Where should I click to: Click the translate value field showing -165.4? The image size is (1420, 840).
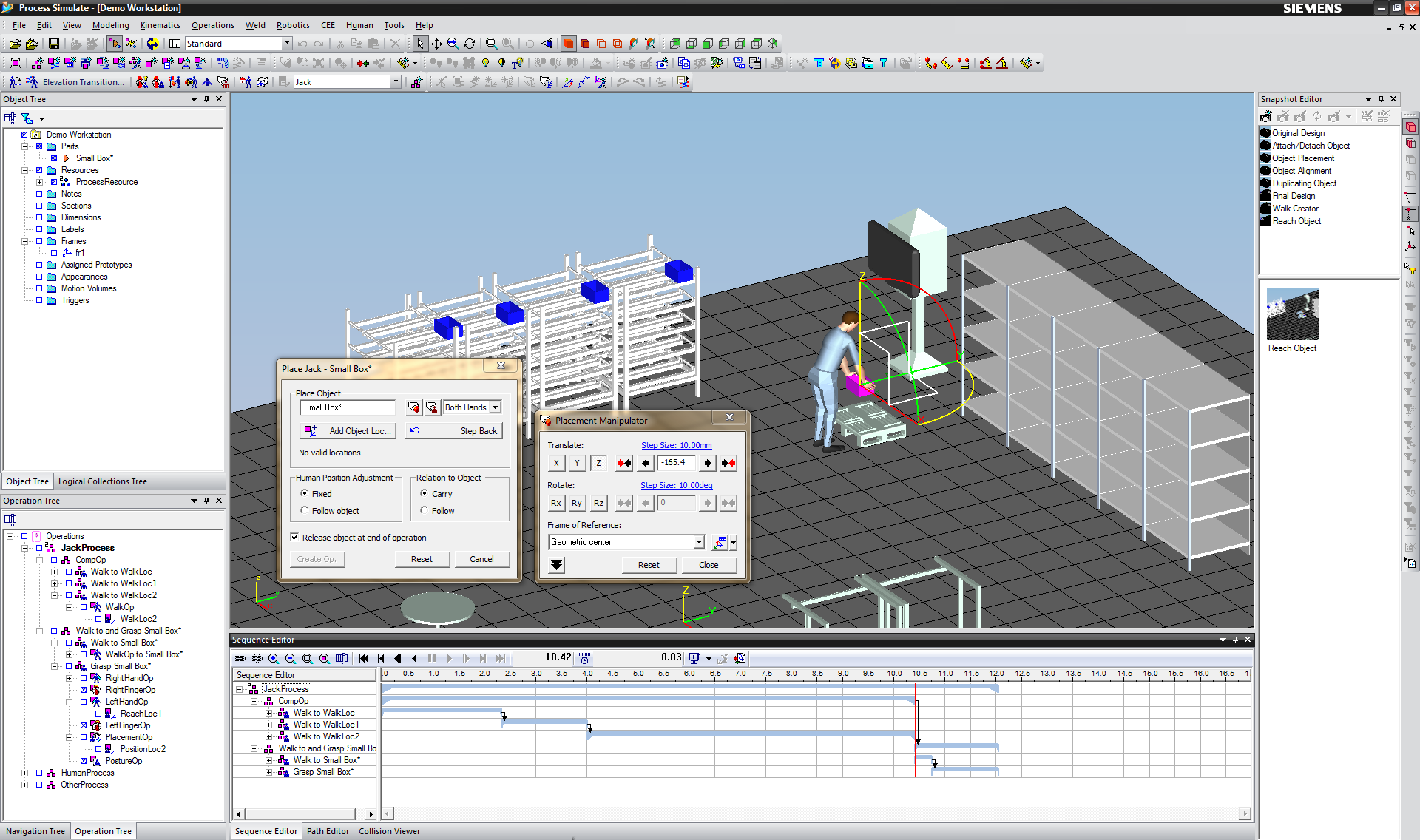click(676, 463)
